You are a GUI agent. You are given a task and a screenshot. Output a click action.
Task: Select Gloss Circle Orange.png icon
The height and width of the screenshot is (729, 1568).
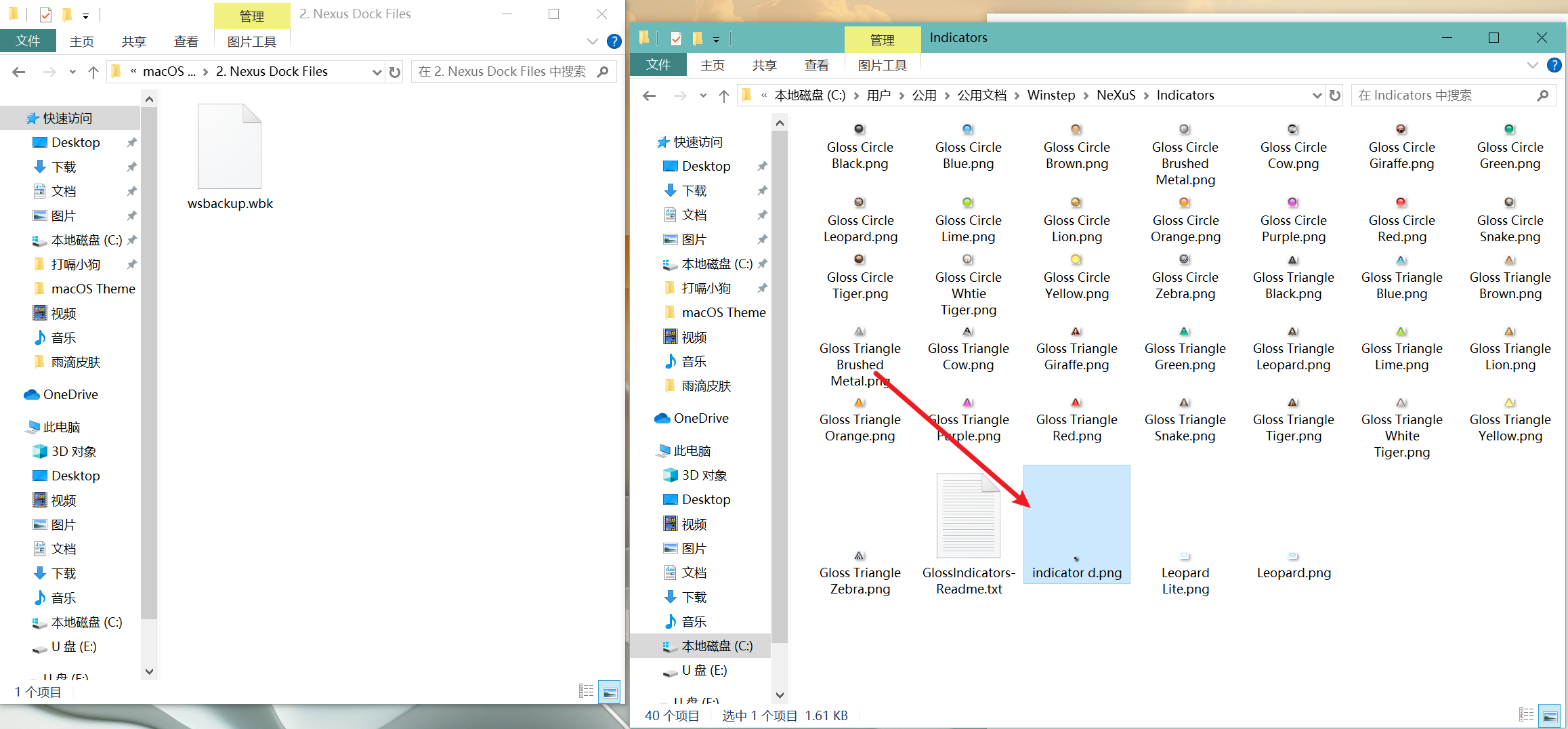(x=1184, y=202)
